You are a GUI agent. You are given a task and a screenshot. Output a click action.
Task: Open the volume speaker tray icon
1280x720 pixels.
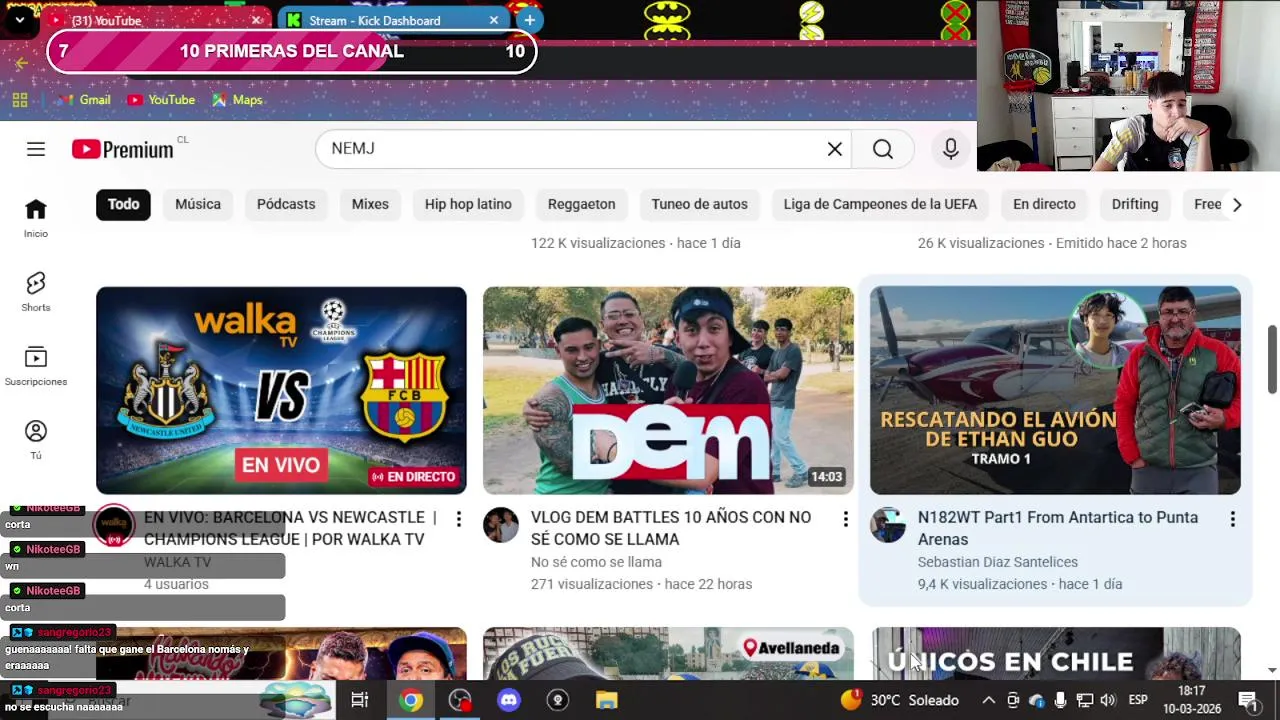[x=1108, y=700]
